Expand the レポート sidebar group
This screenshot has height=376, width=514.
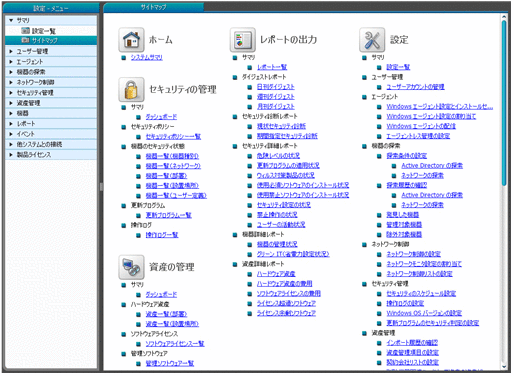click(x=11, y=124)
